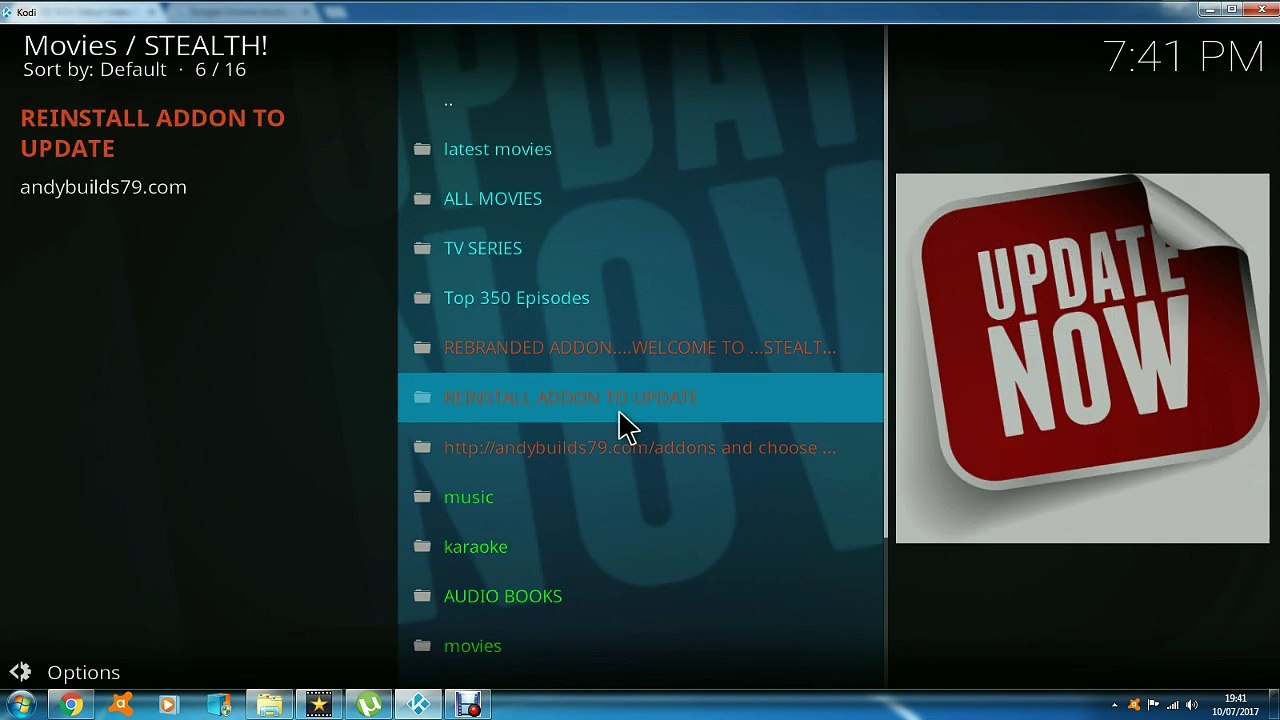Select the http://andybuilds79.com/addons entry
This screenshot has width=1280, height=720.
coord(640,447)
